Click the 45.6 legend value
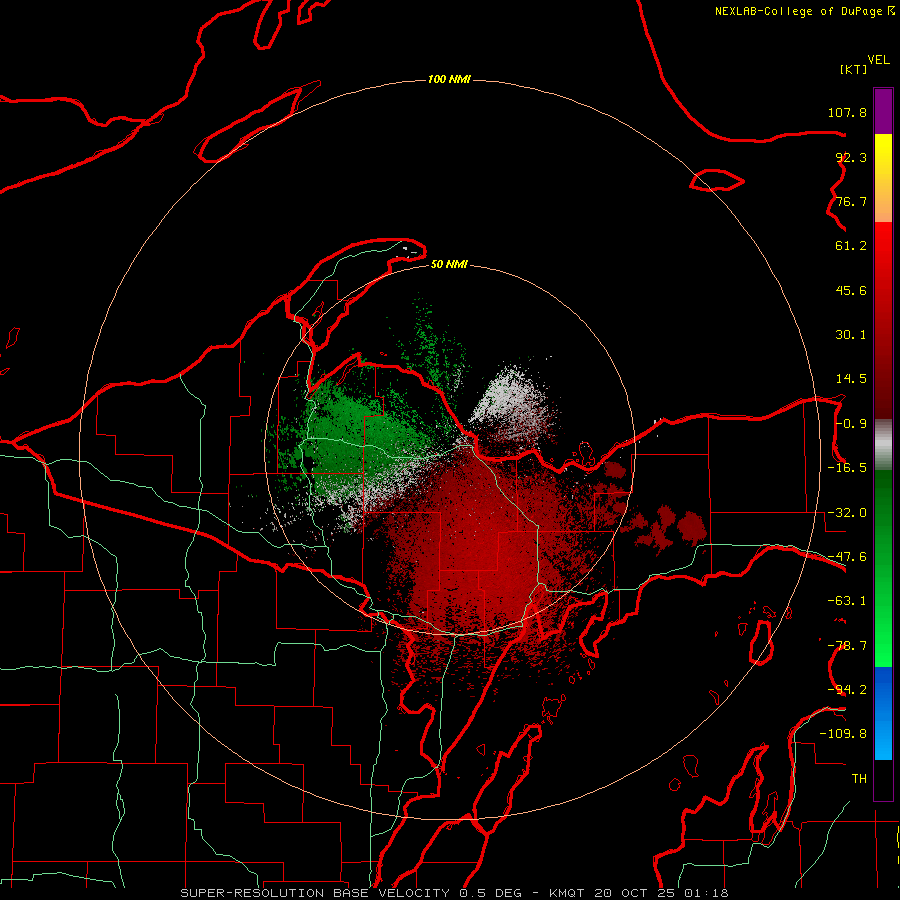The image size is (900, 900). pos(851,290)
